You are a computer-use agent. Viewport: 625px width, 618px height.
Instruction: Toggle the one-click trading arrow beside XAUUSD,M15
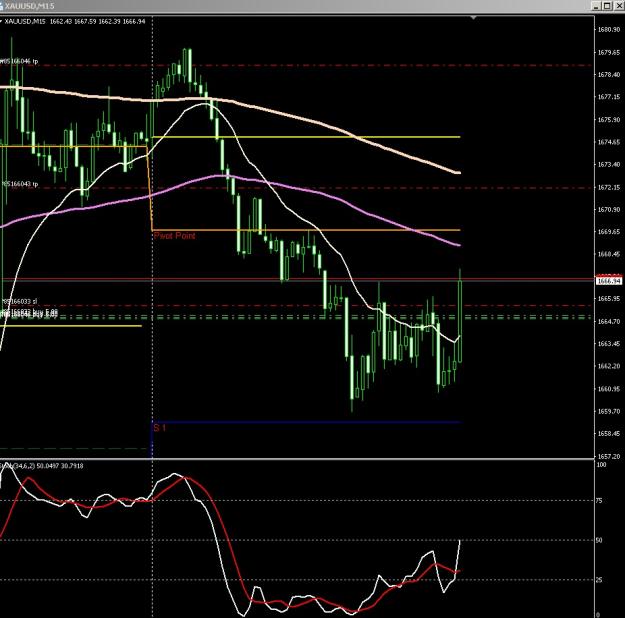point(1,22)
